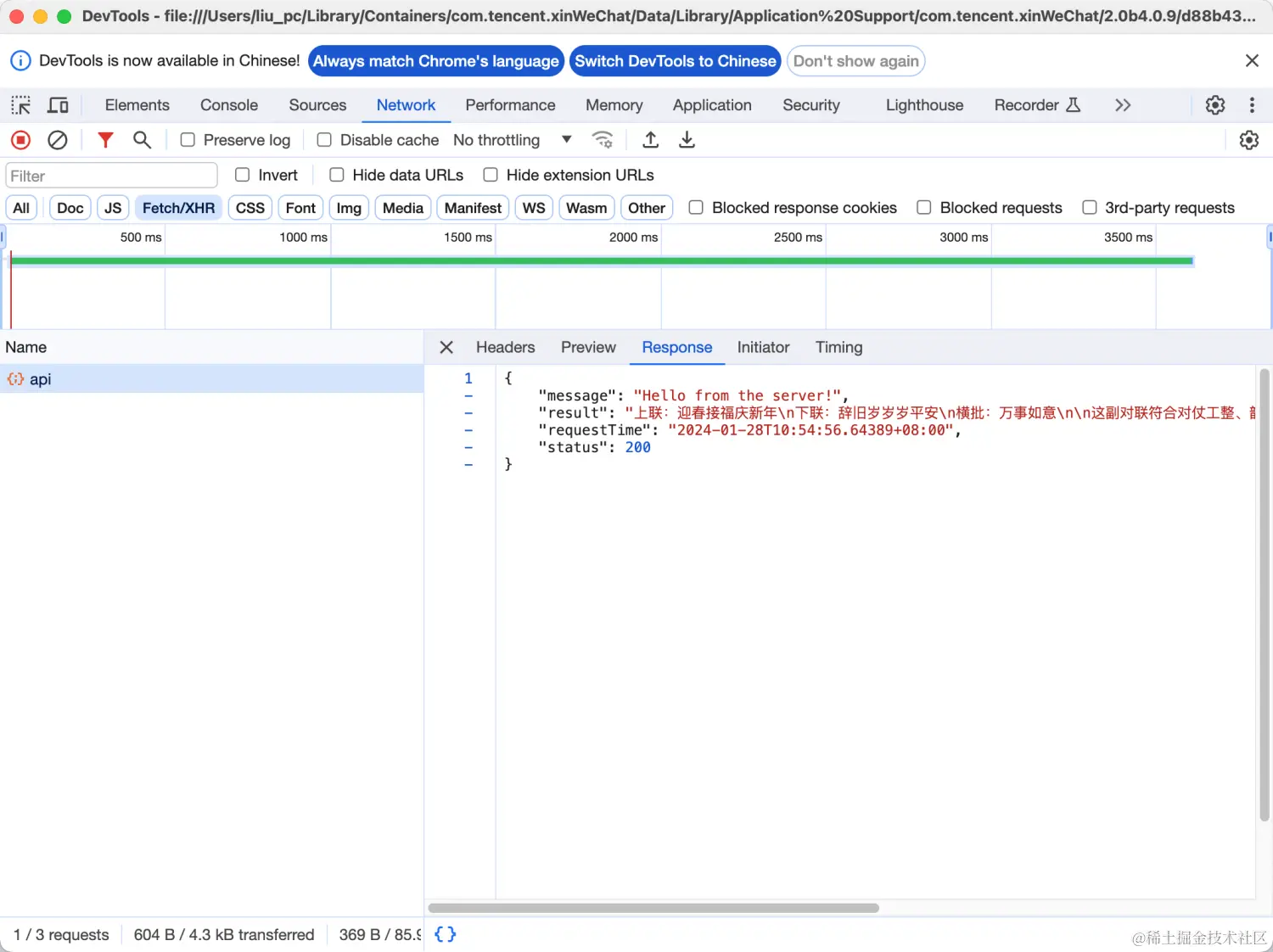Click the api request JSON icon
1273x952 pixels.
point(15,379)
